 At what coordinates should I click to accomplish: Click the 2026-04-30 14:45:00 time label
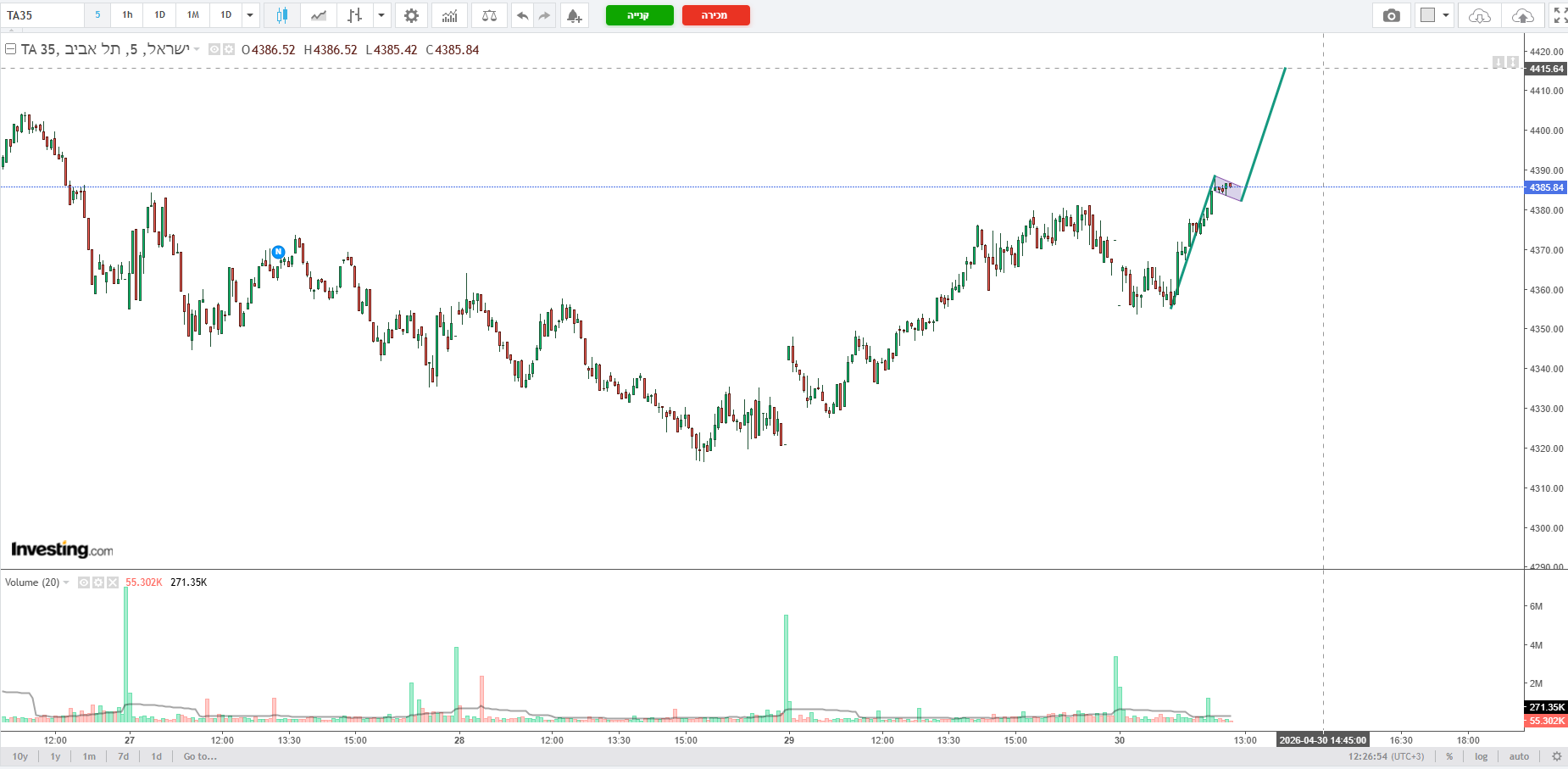click(1323, 740)
